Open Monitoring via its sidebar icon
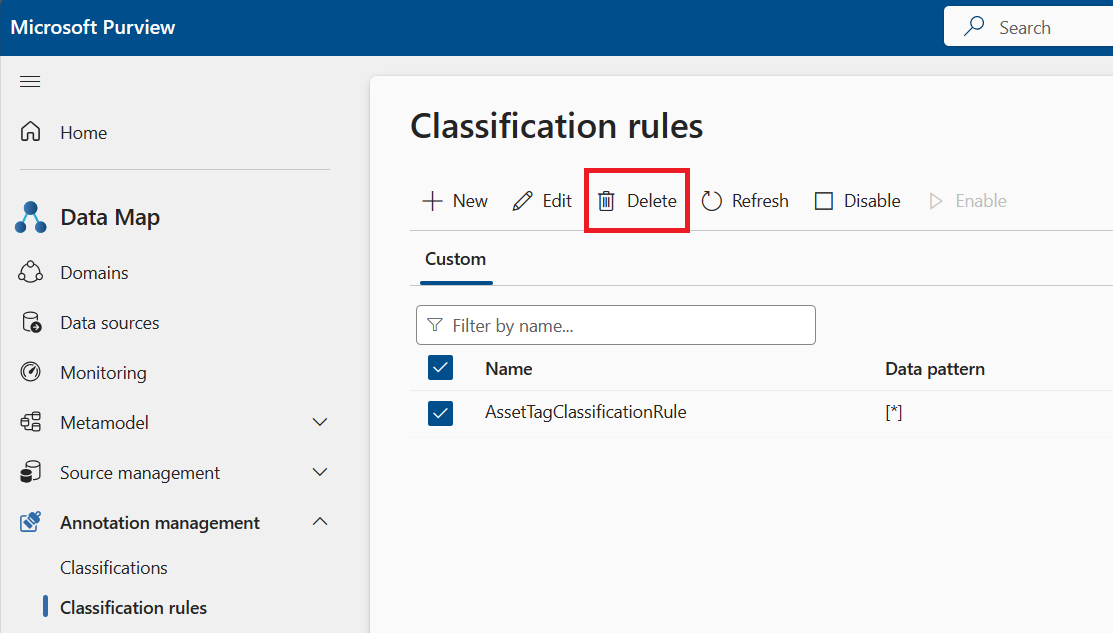Image resolution: width=1113 pixels, height=633 pixels. 32,372
